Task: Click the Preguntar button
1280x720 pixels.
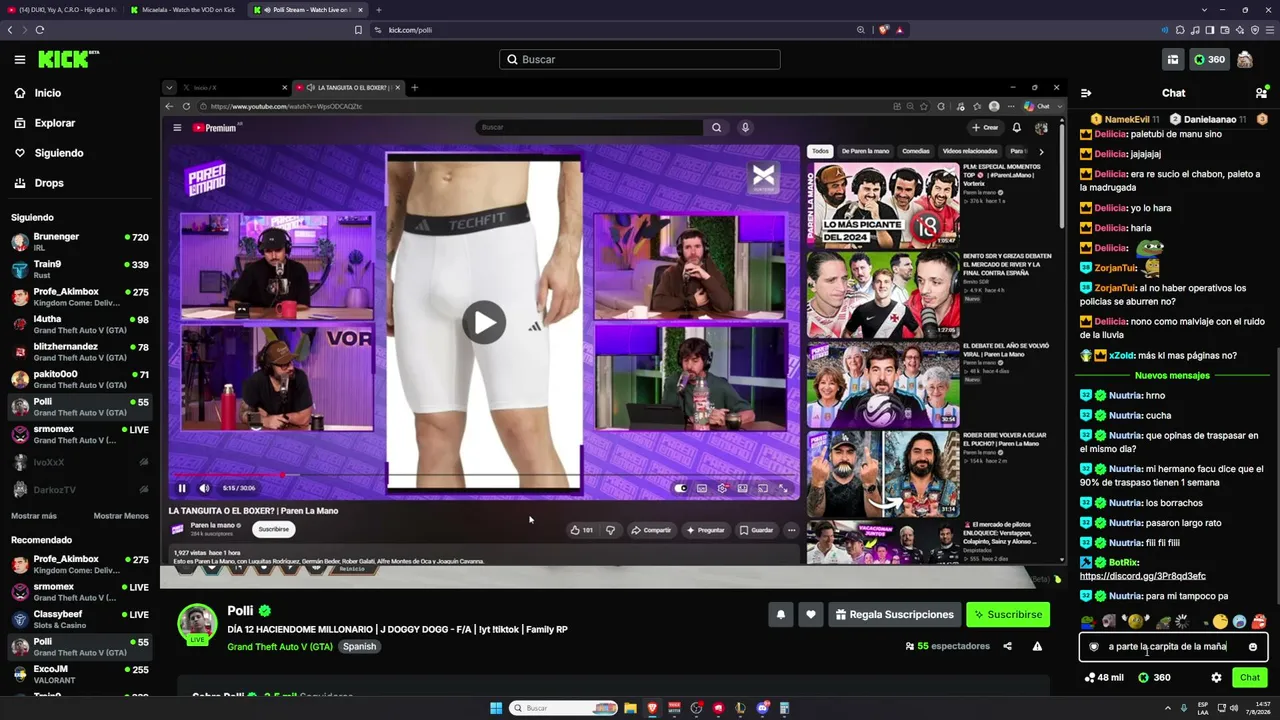Action: (705, 530)
